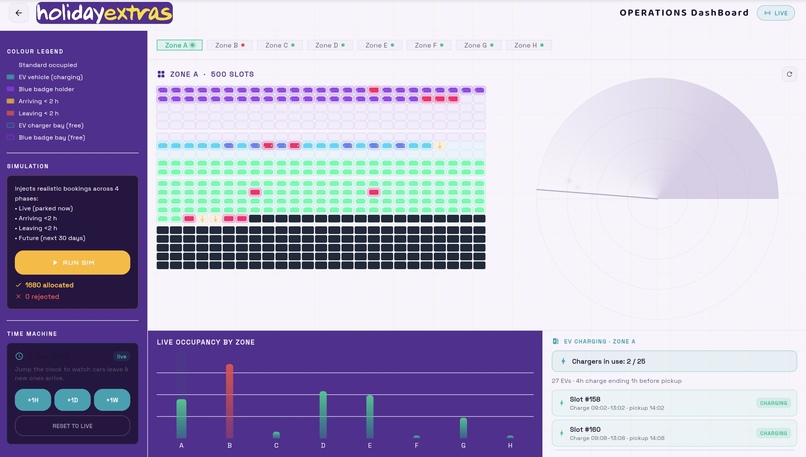Jump forward one day with +1D
This screenshot has width=806, height=457.
(72, 400)
